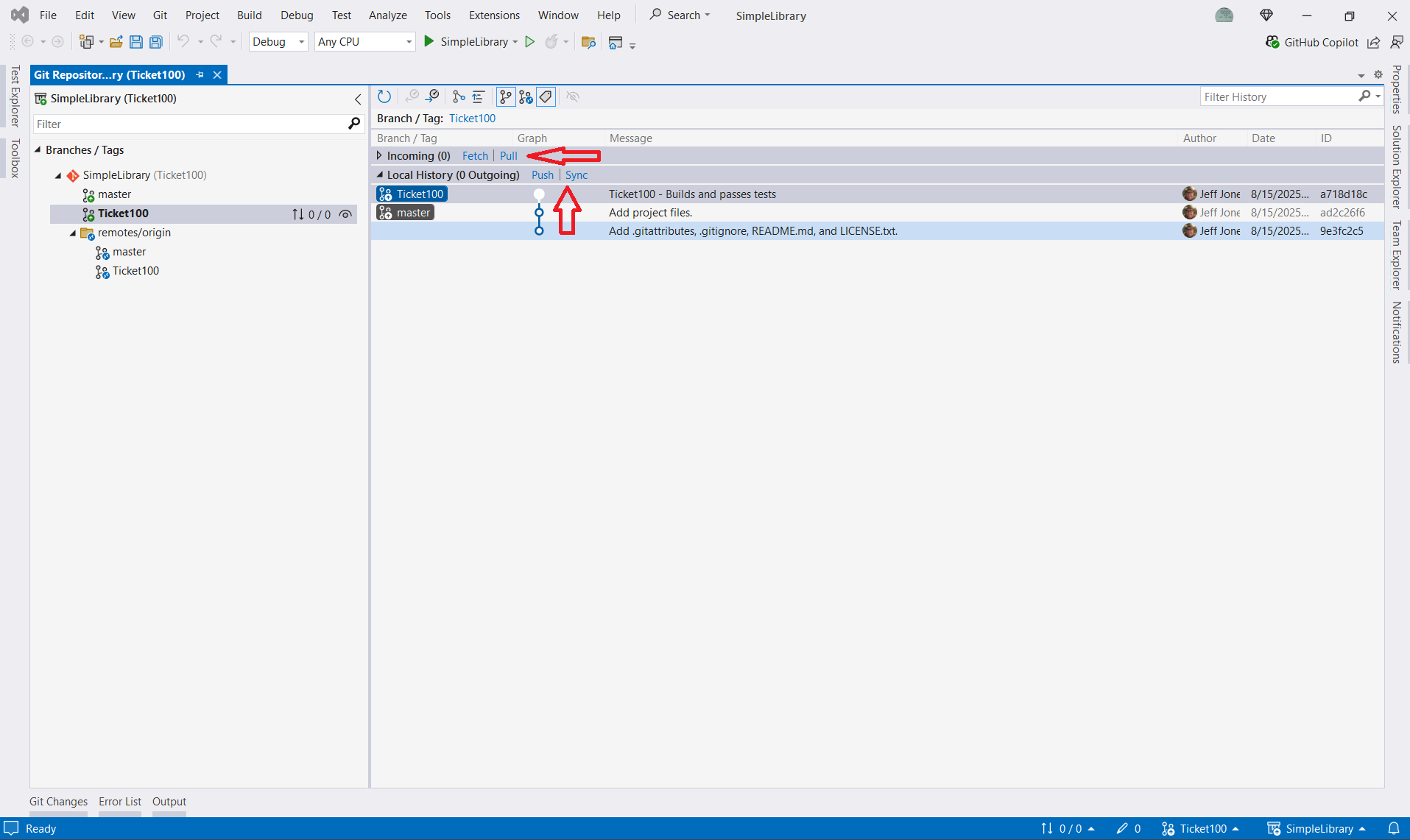Screen dimensions: 1410x840
Task: Pin the Git Repository tab
Action: click(x=200, y=74)
